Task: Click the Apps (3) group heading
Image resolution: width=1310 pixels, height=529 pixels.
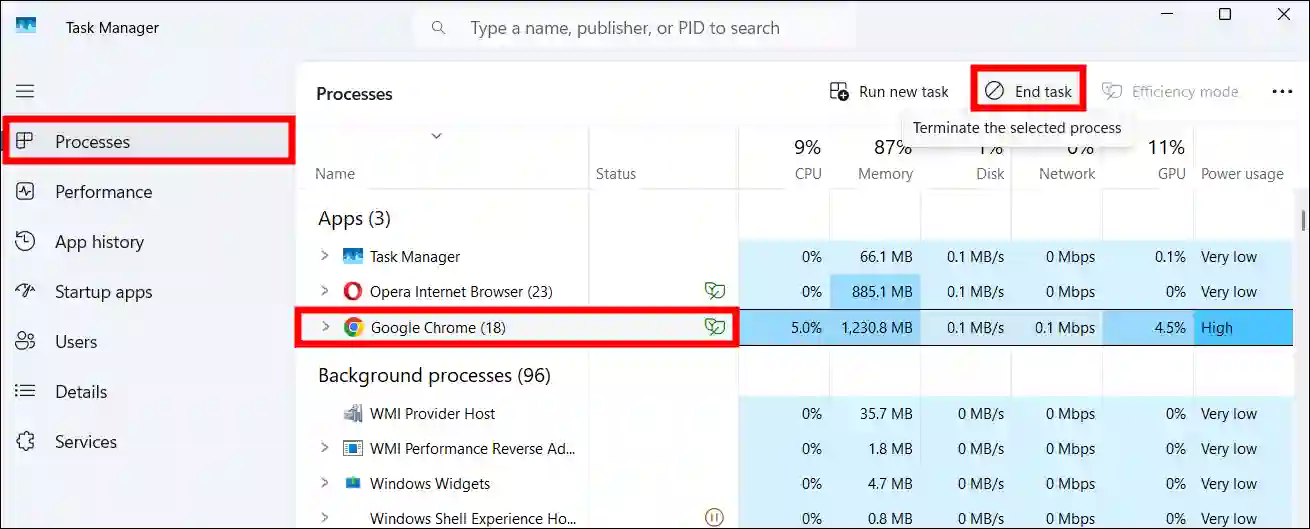Action: click(355, 218)
